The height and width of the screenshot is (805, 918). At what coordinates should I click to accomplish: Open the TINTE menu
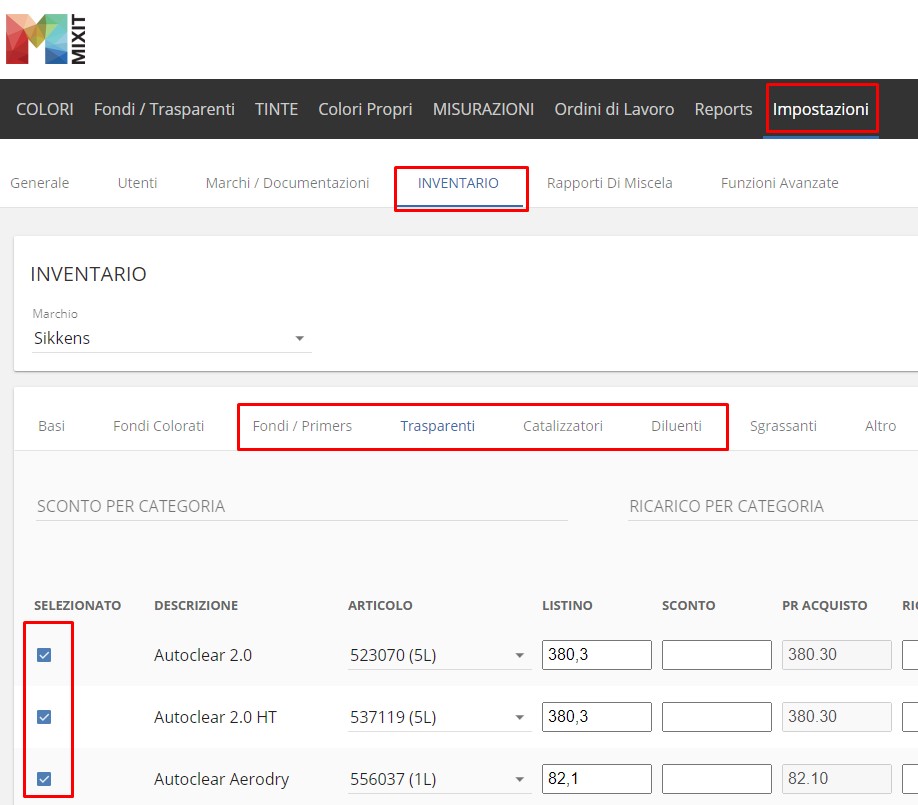tap(276, 109)
